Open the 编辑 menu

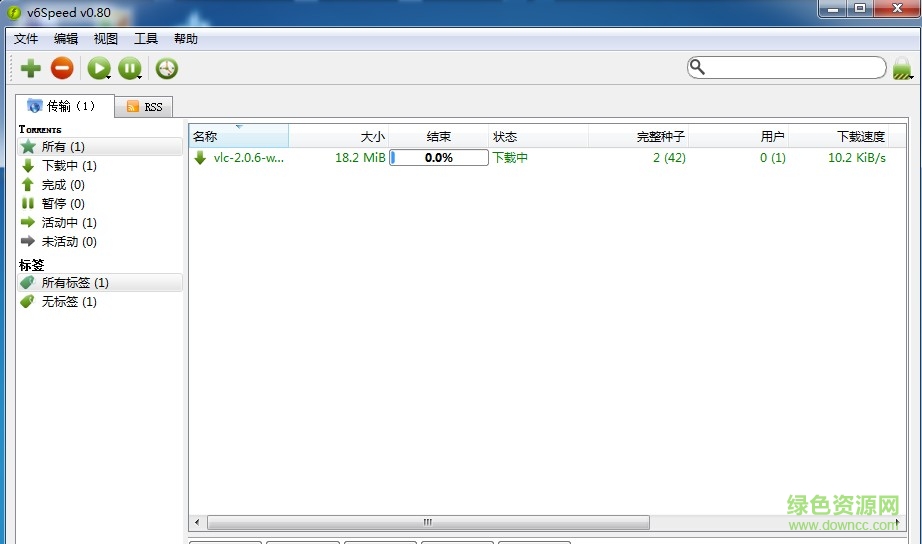tap(66, 39)
